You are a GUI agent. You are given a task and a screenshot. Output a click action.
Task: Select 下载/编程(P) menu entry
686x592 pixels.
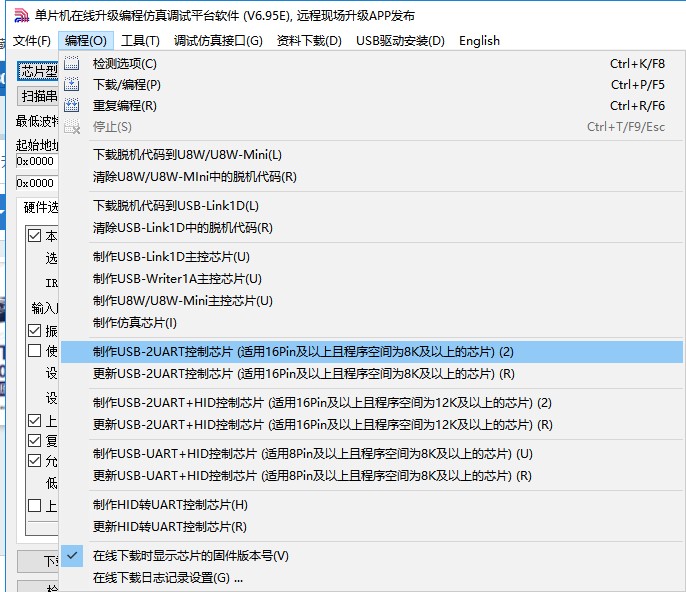(372, 84)
